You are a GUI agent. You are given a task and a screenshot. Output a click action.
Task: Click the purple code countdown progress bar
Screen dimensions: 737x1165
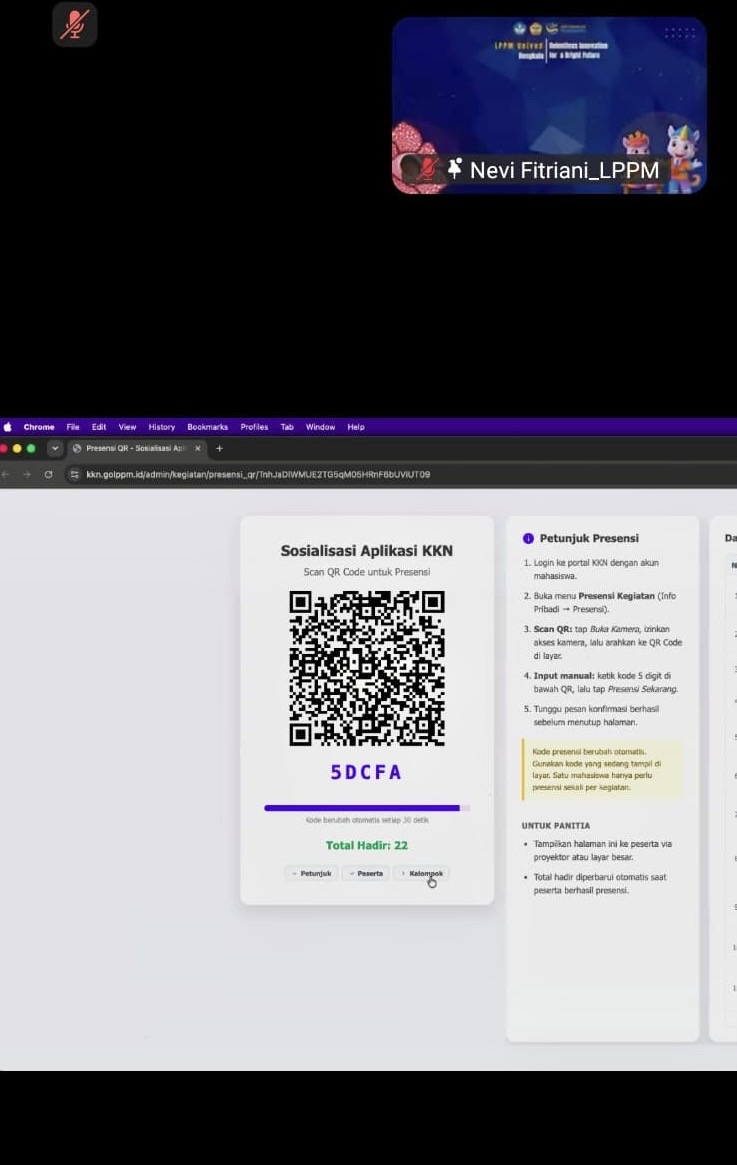[x=366, y=808]
